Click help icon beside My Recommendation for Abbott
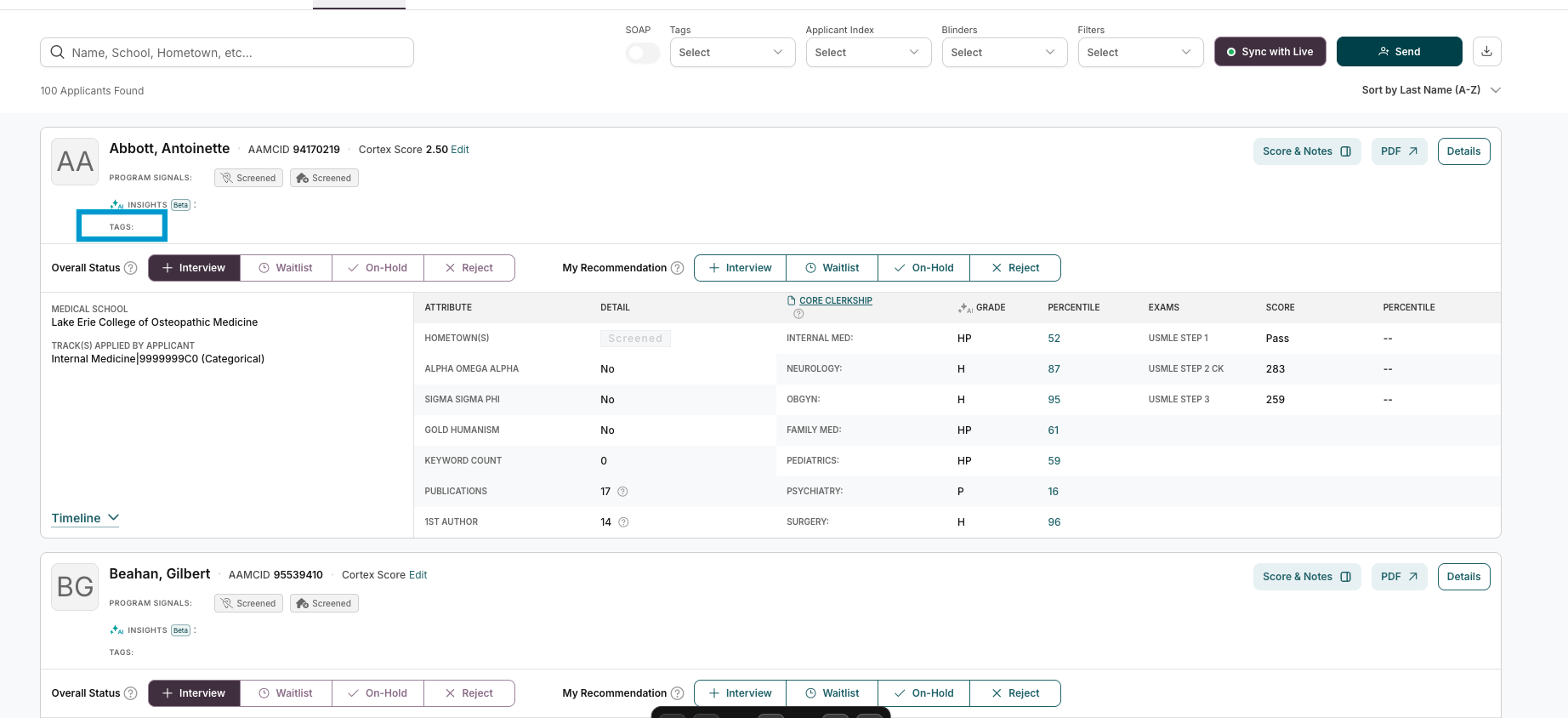Viewport: 1568px width, 718px height. (x=678, y=268)
